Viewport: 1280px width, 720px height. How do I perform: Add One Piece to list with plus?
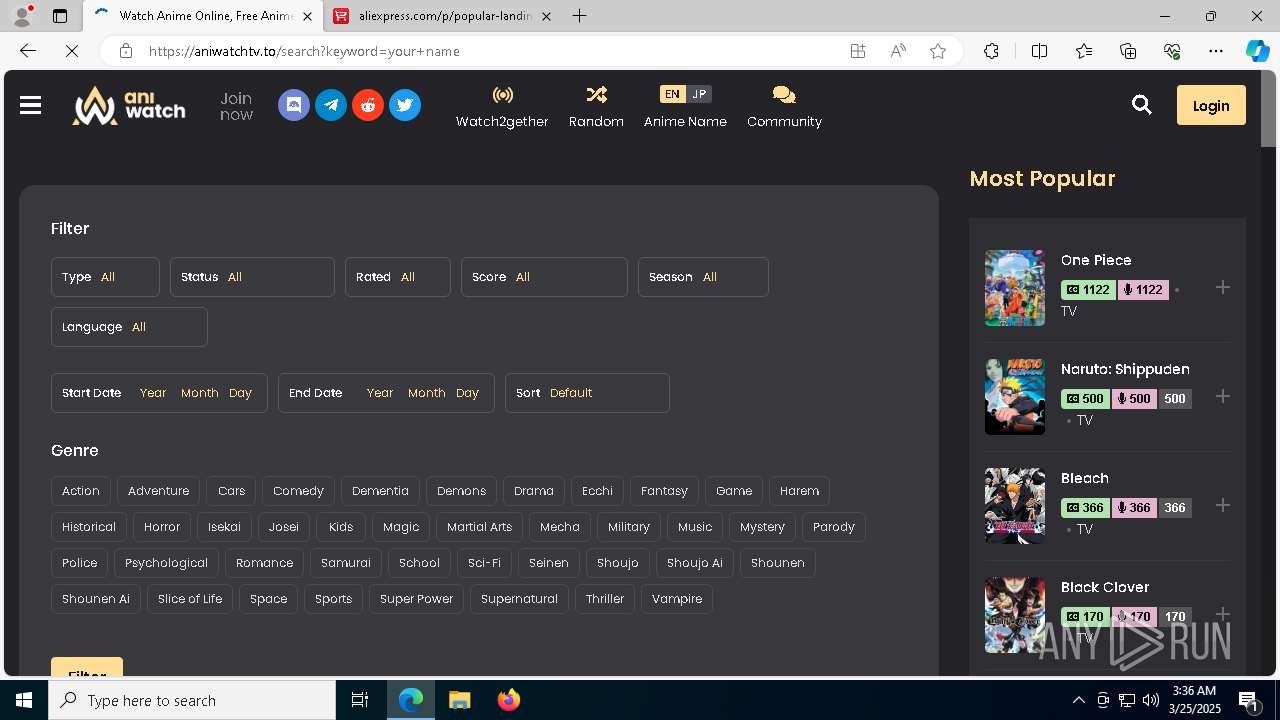click(1222, 288)
